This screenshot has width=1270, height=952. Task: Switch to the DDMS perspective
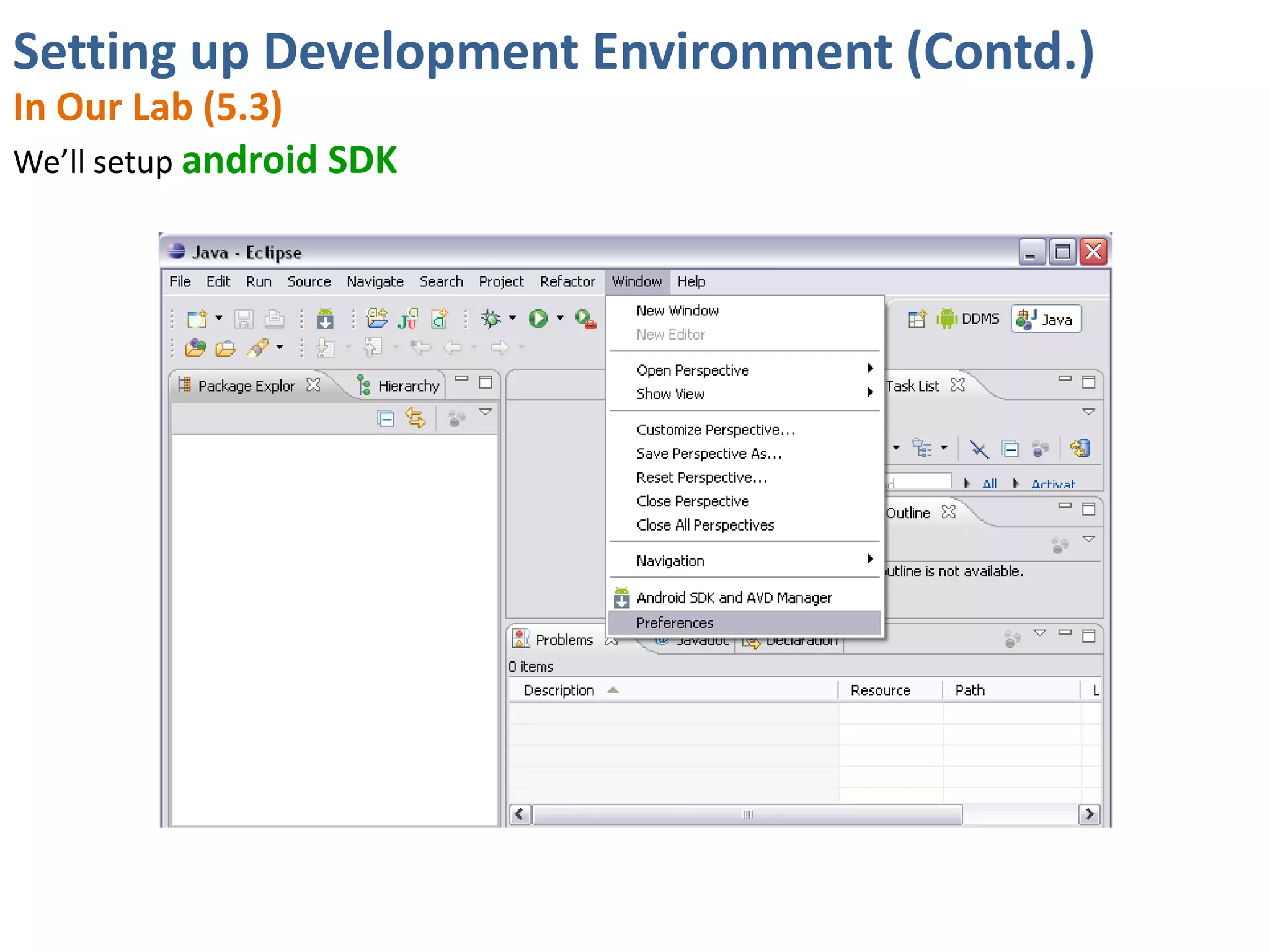(968, 319)
